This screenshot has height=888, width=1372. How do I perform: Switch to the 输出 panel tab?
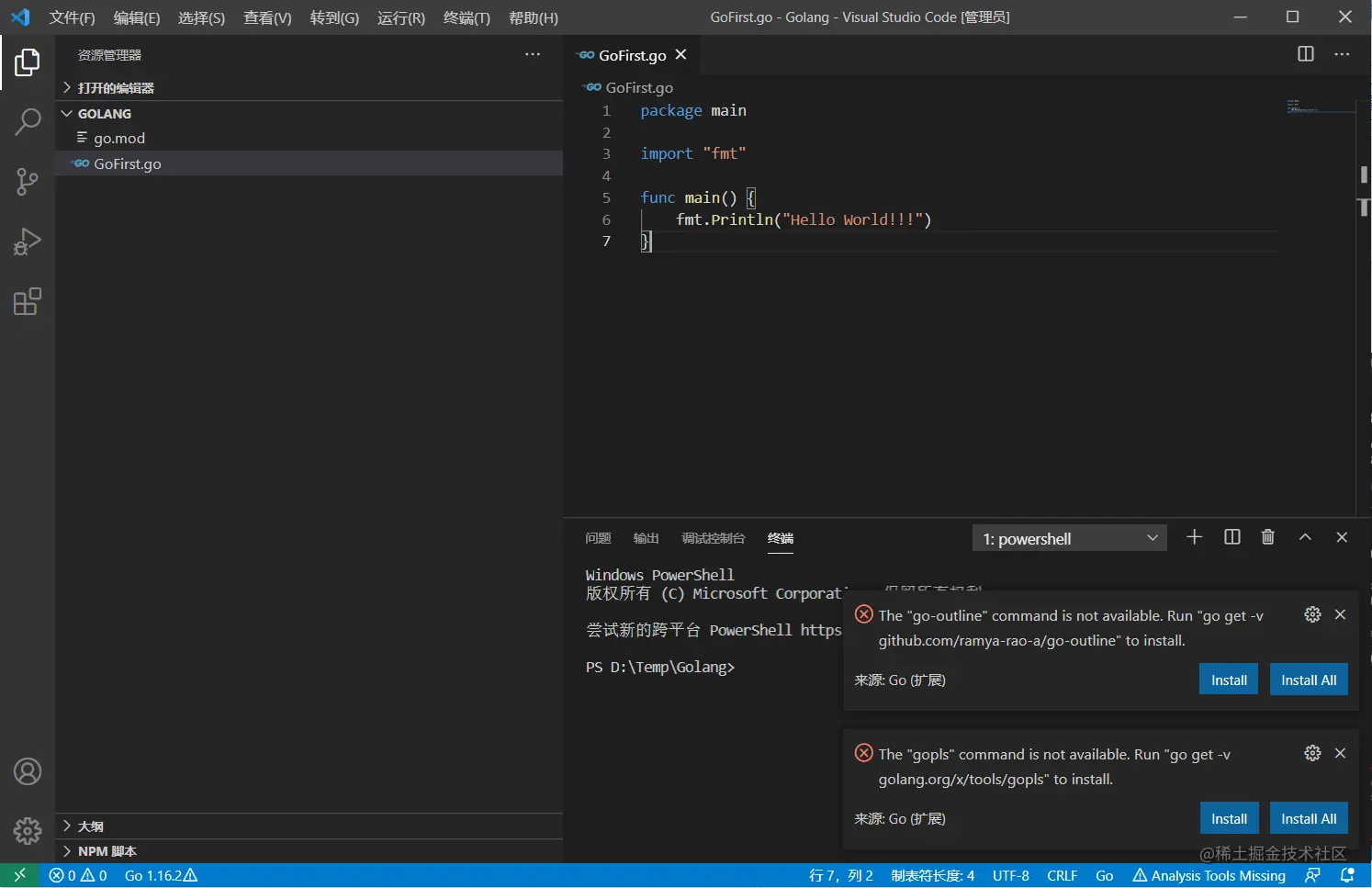(646, 538)
